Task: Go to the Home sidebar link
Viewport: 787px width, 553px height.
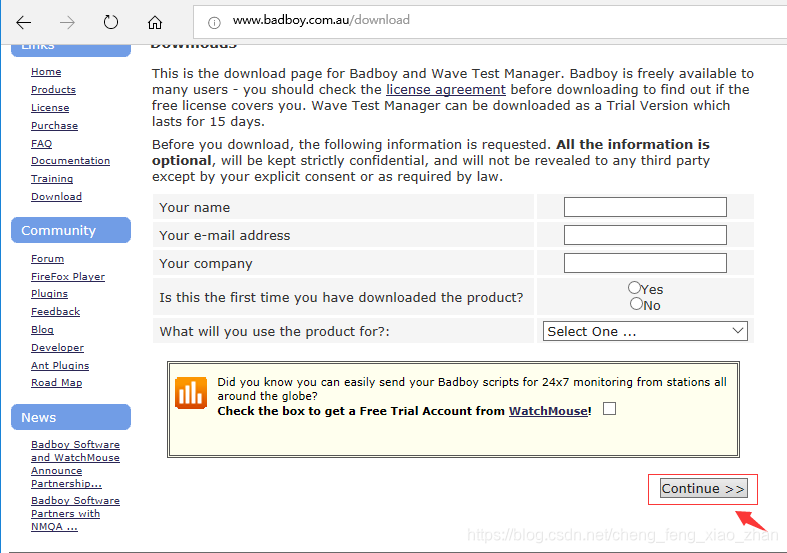Action: pyautogui.click(x=46, y=72)
